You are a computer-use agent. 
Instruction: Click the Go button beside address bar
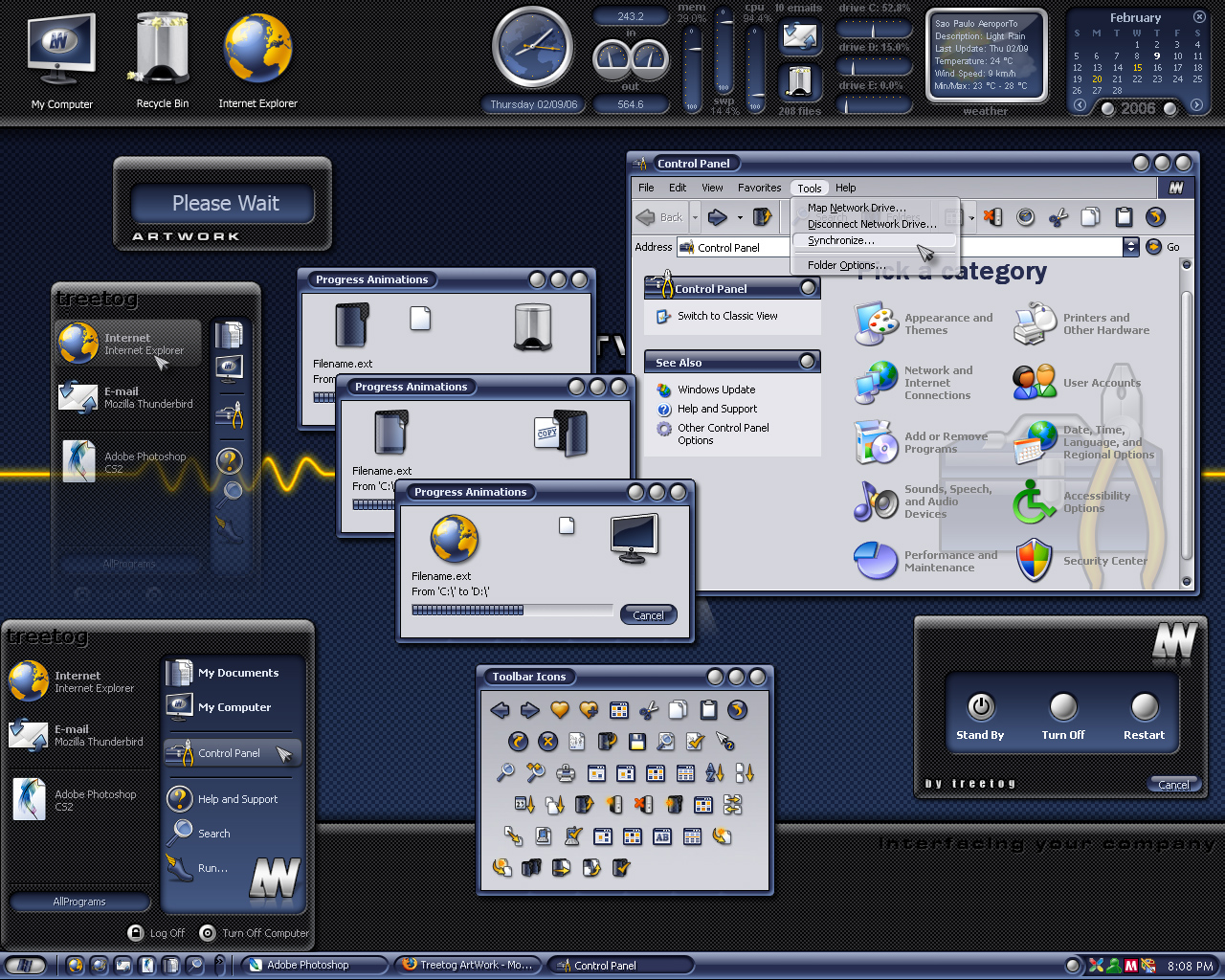1163,247
